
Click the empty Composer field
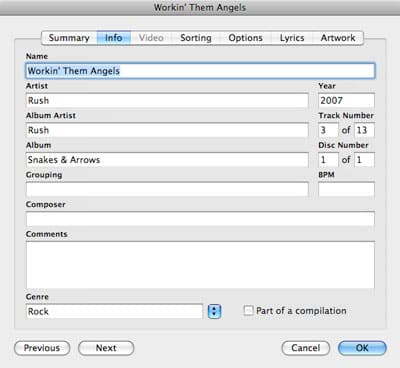tap(200, 219)
